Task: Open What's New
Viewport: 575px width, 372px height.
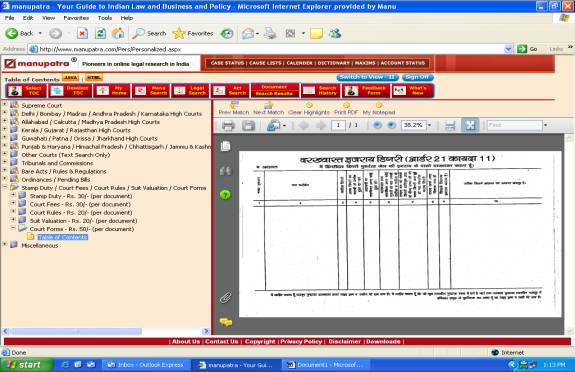Action: 413,91
